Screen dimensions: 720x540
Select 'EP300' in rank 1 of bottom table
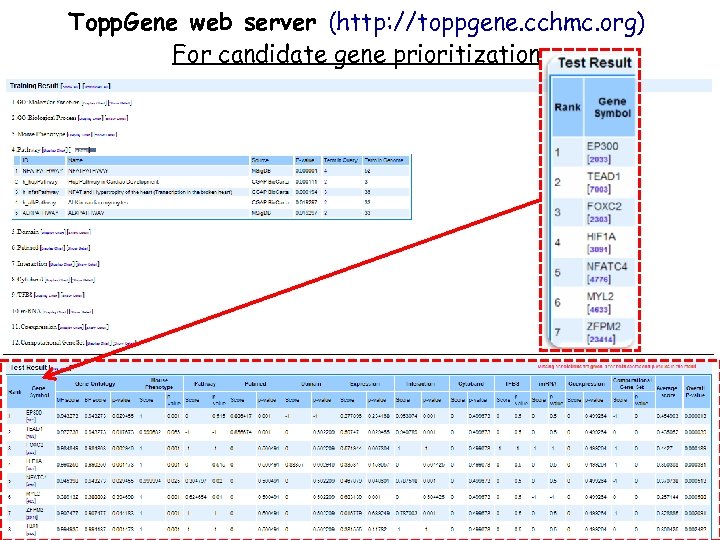pyautogui.click(x=34, y=412)
